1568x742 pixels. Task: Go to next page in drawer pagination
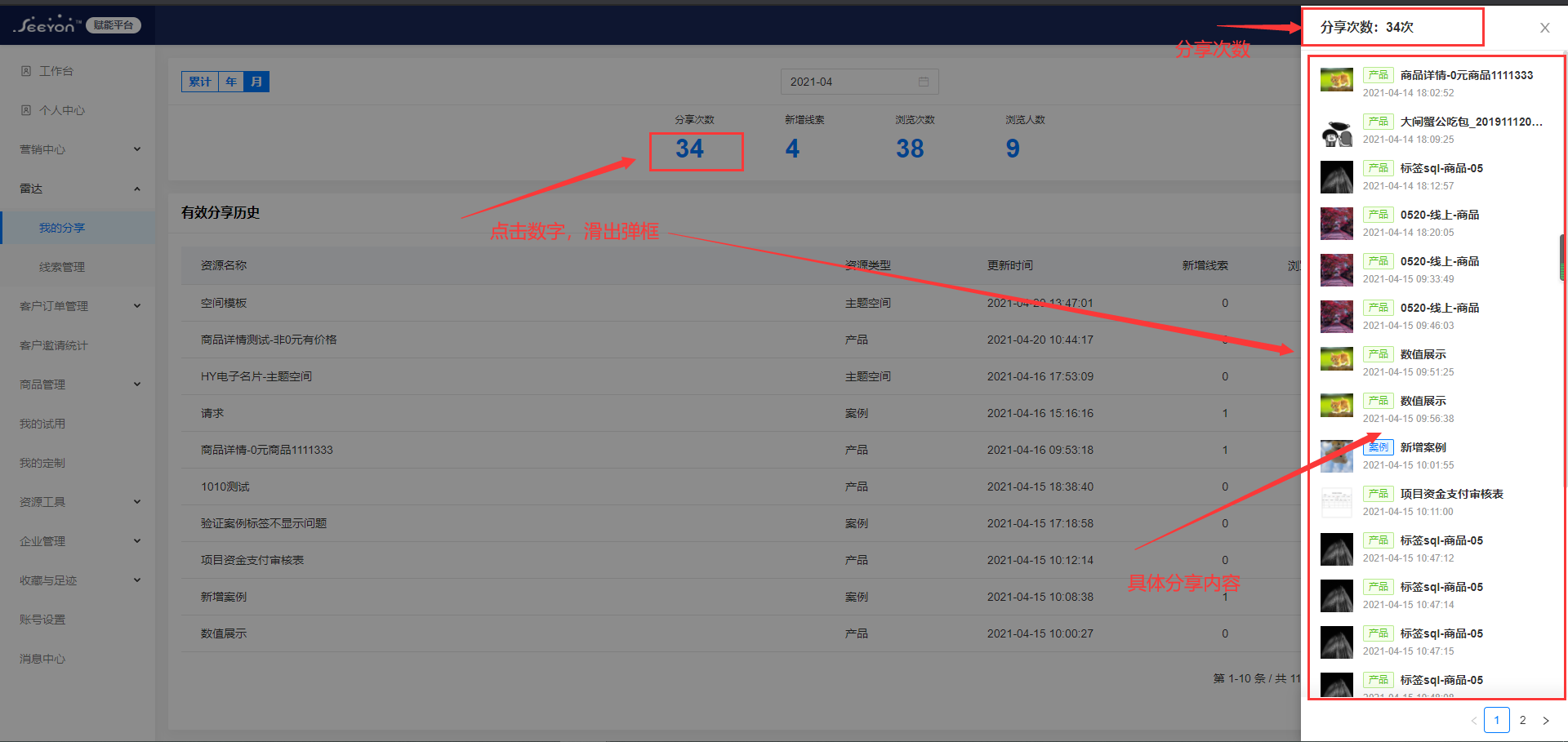tap(1545, 720)
